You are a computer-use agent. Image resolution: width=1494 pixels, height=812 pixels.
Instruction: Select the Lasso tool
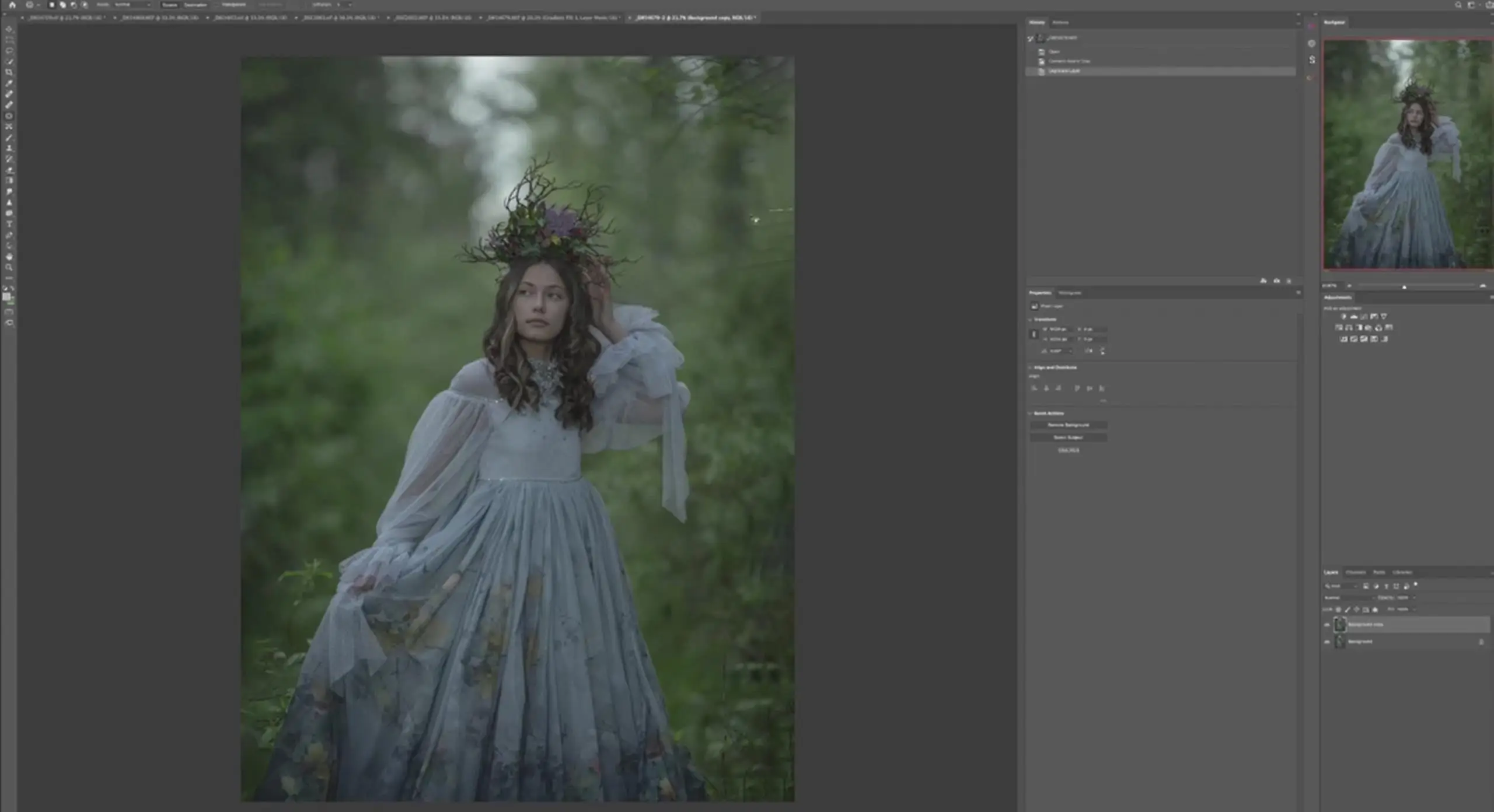tap(9, 51)
